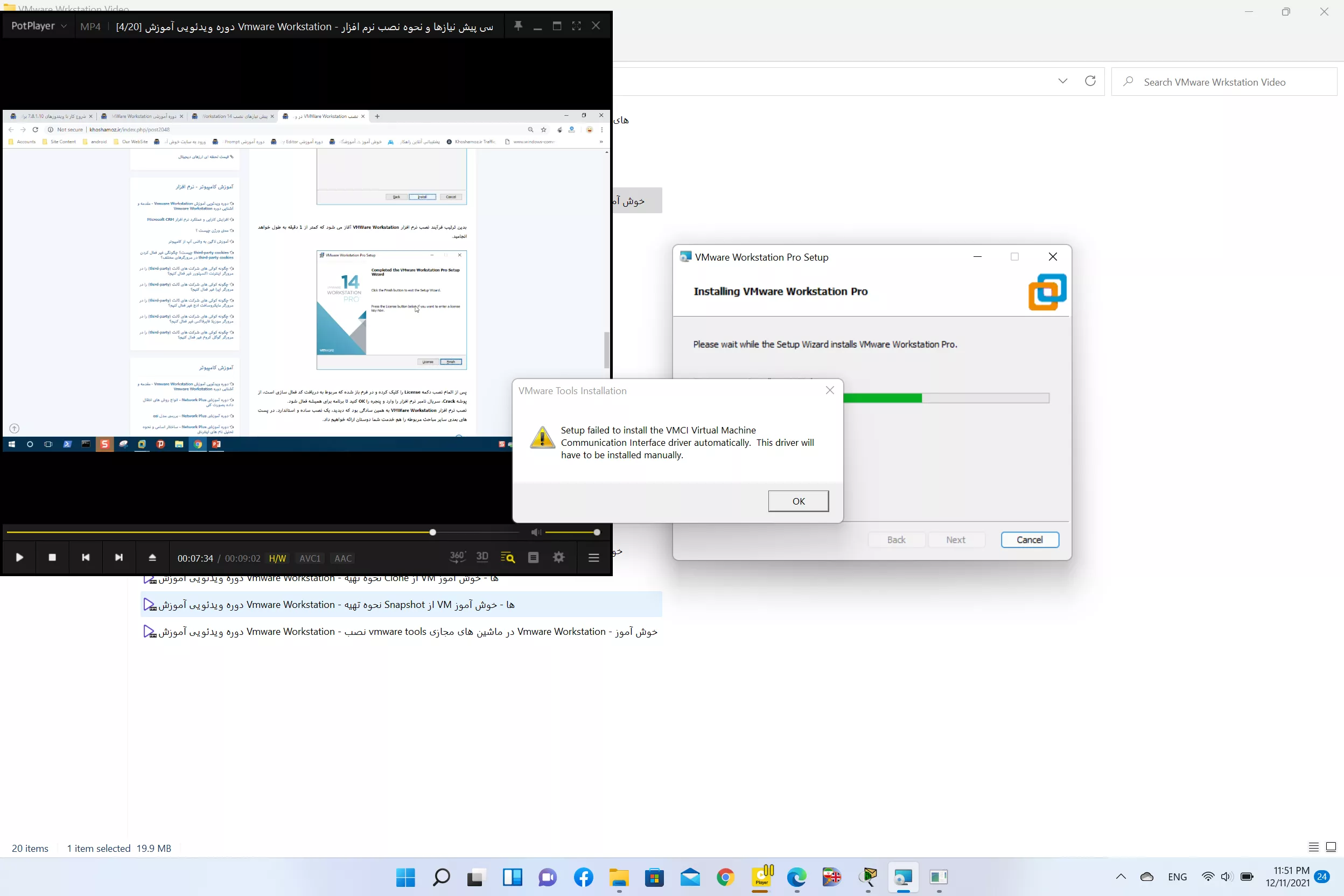Click the warning triangle icon in dialog
This screenshot has height=896, width=1344.
(x=542, y=437)
